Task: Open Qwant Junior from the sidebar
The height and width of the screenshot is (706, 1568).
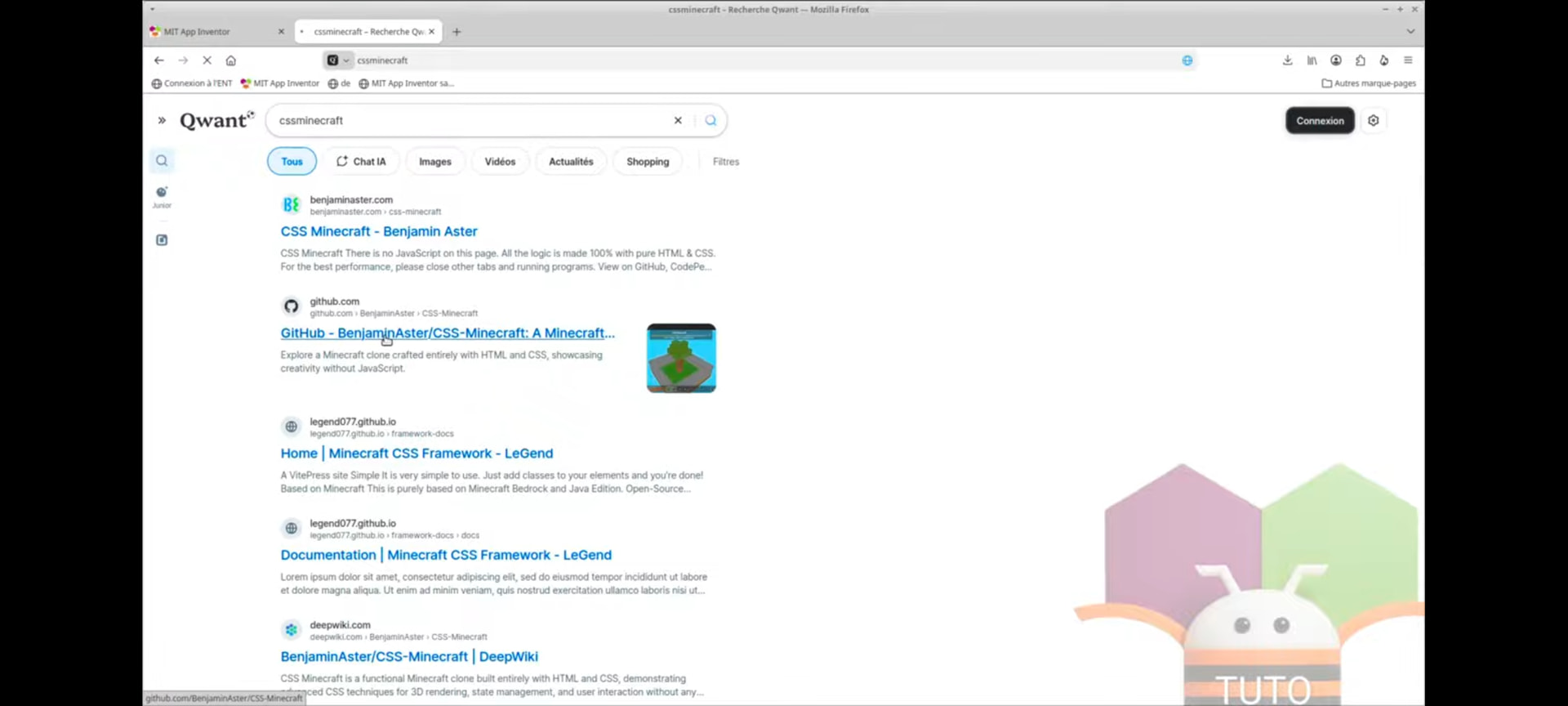Action: pos(162,197)
